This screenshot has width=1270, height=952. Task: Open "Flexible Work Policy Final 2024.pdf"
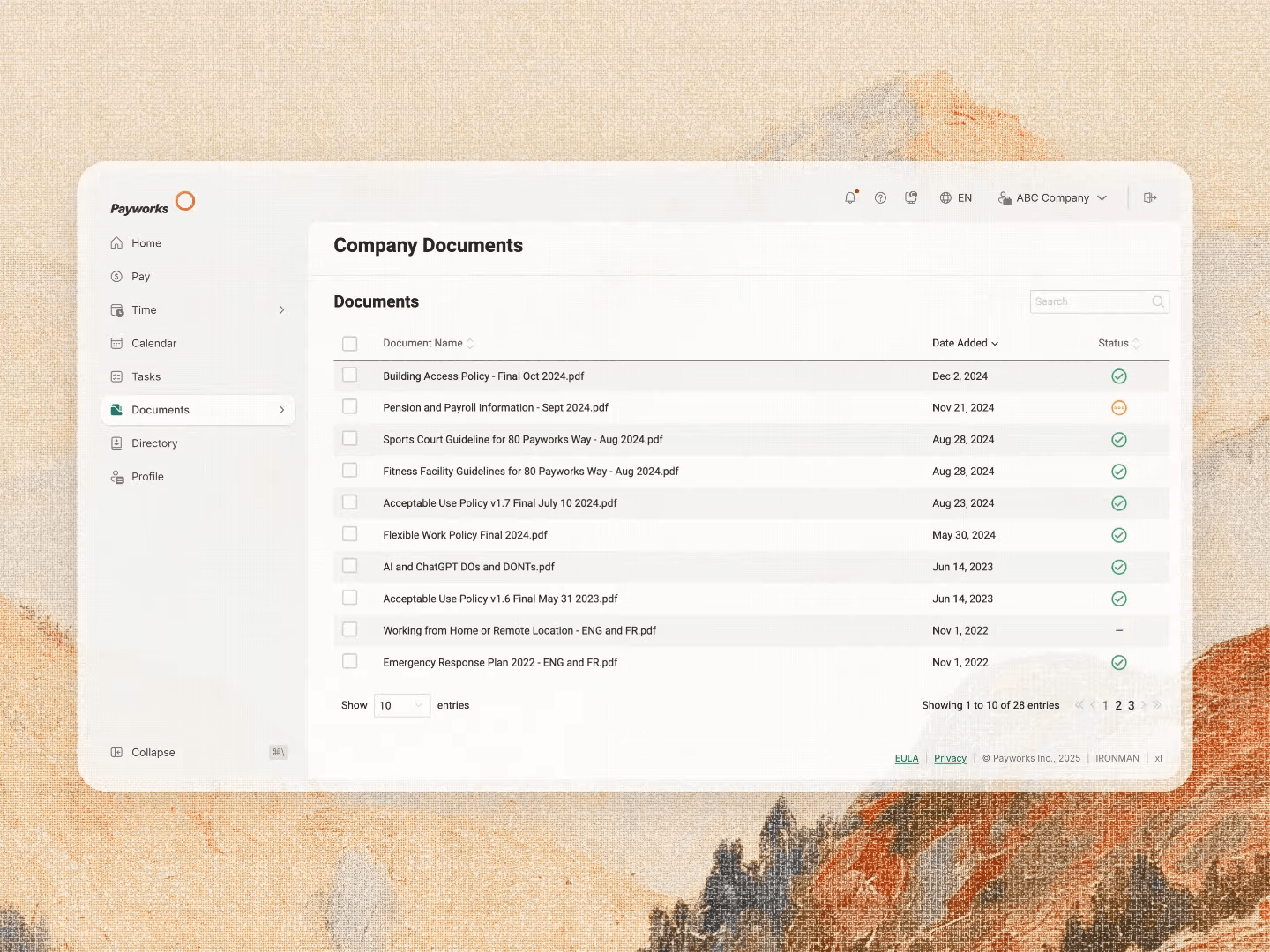coord(465,535)
